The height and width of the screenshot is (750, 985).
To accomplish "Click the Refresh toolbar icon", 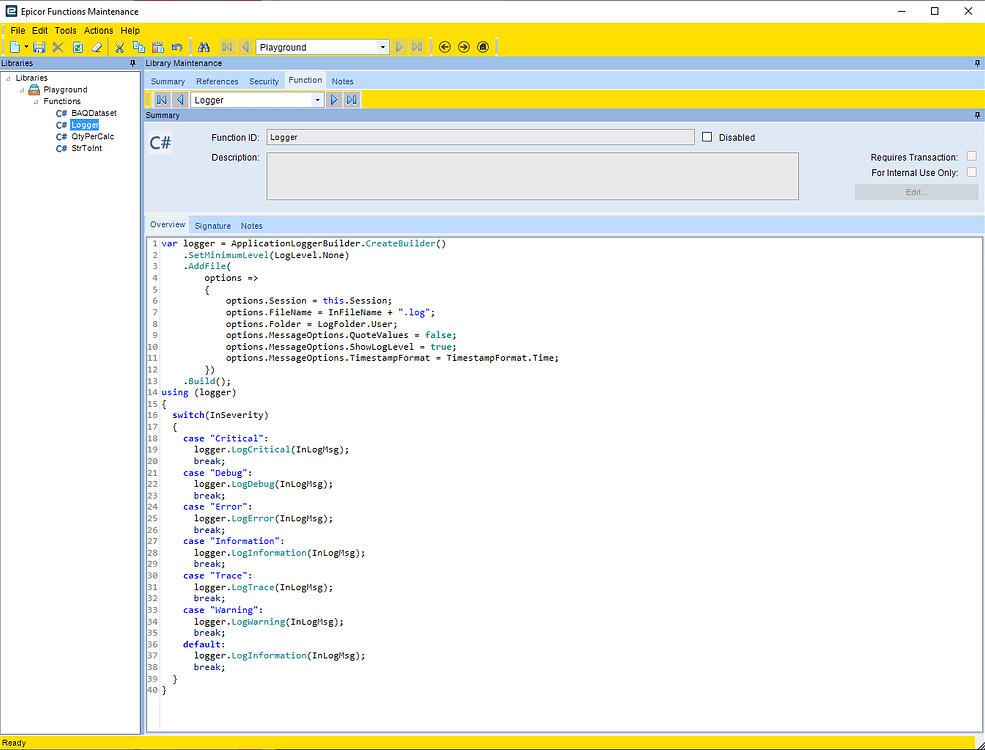I will click(x=77, y=46).
